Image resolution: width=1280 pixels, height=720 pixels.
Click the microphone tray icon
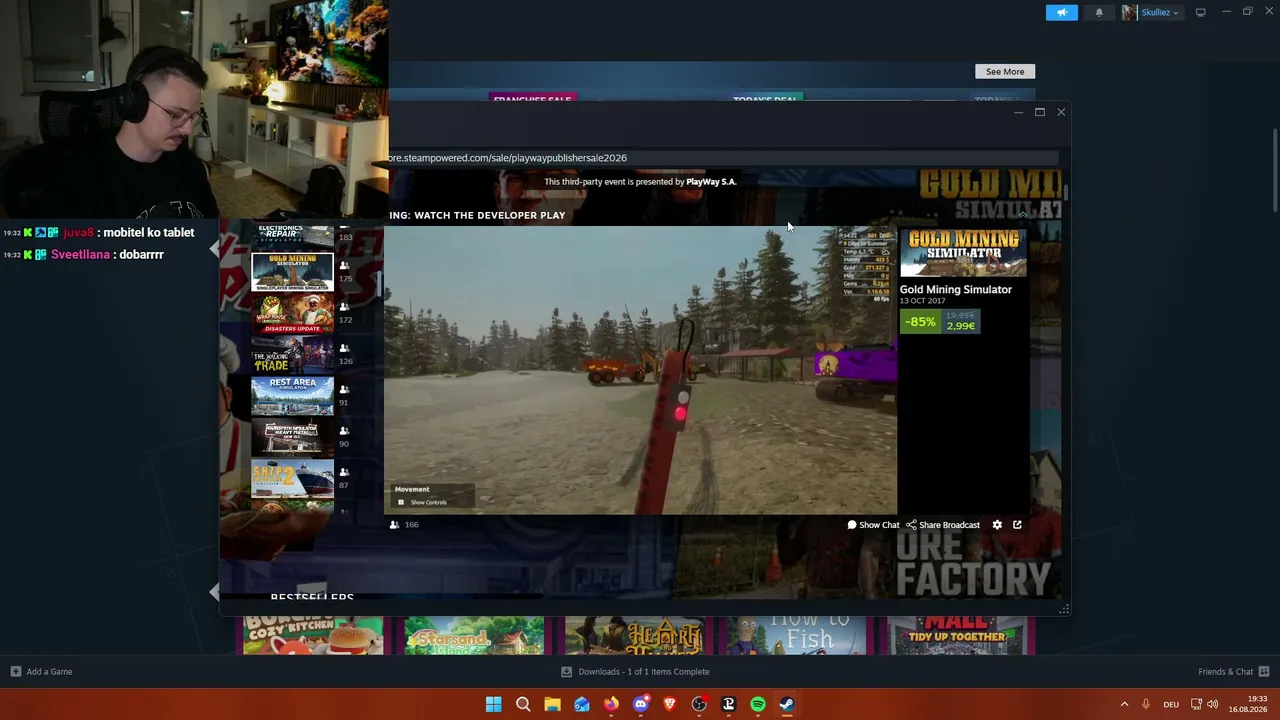coord(1146,705)
